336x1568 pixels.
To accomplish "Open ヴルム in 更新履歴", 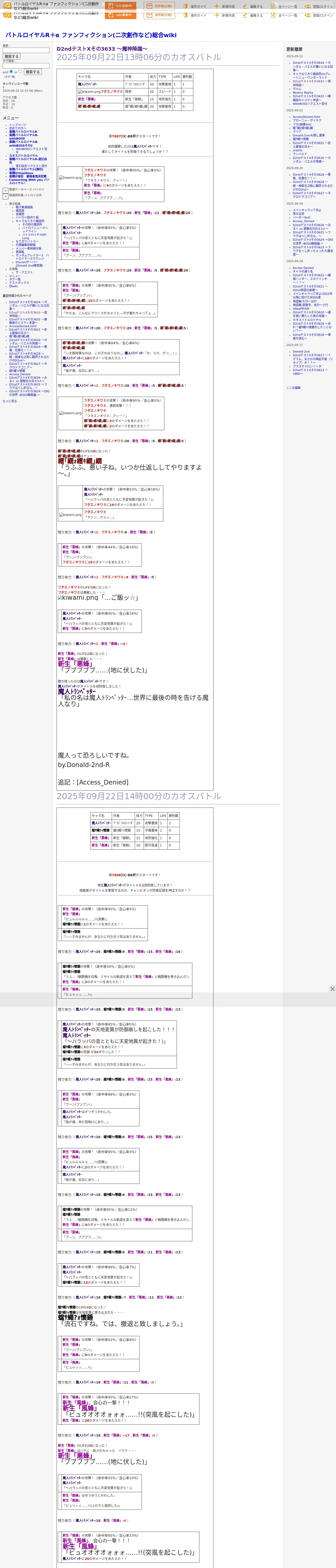I will pos(297,89).
